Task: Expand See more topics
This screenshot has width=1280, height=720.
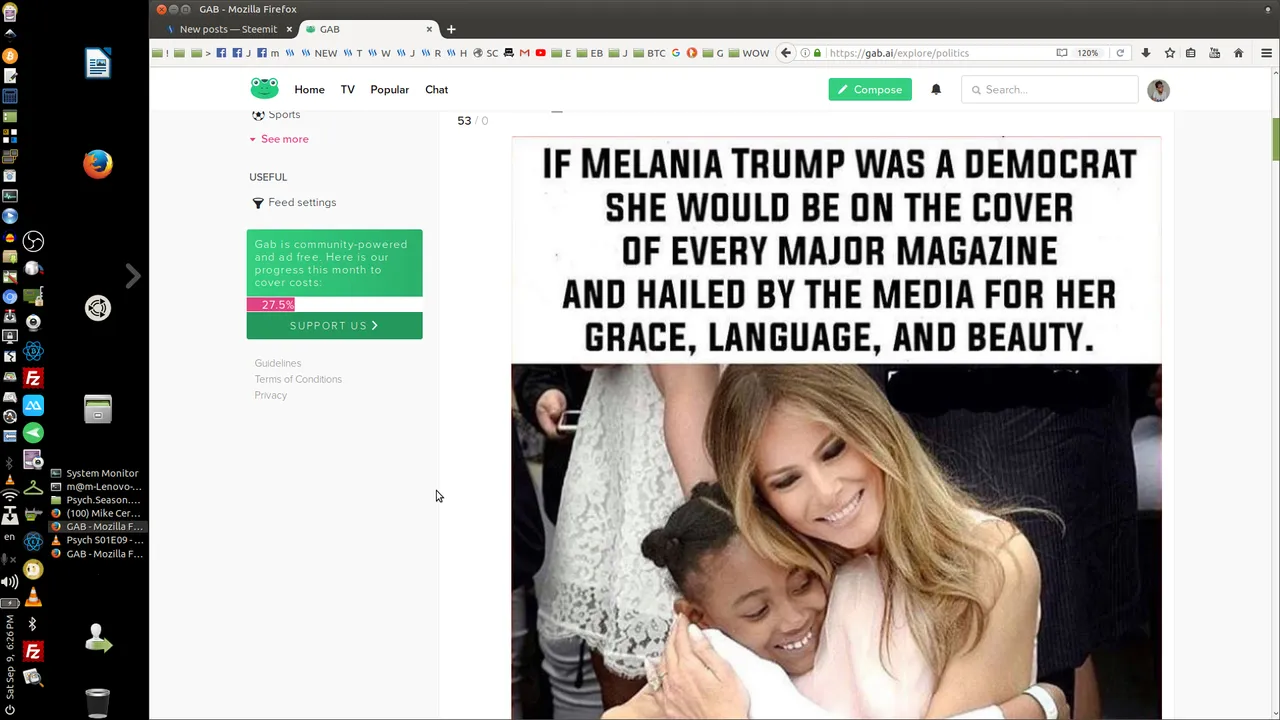Action: 279,139
